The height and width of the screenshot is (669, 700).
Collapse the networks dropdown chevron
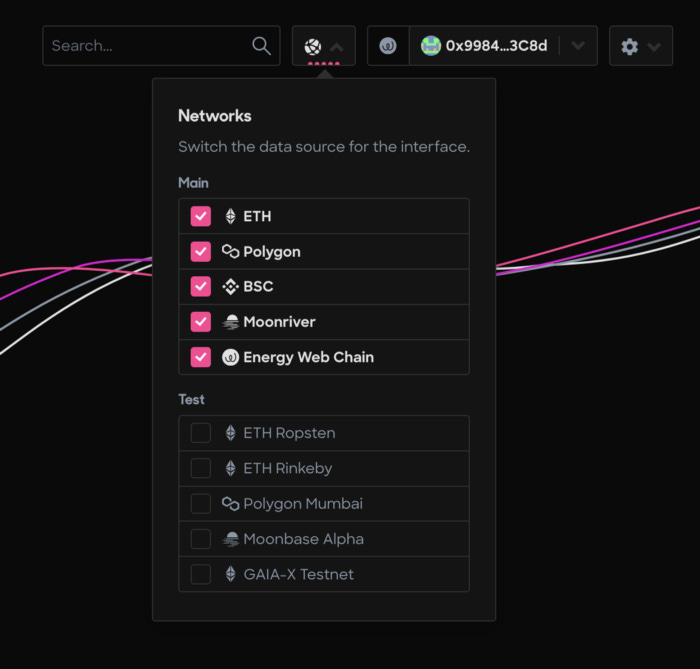tap(337, 46)
